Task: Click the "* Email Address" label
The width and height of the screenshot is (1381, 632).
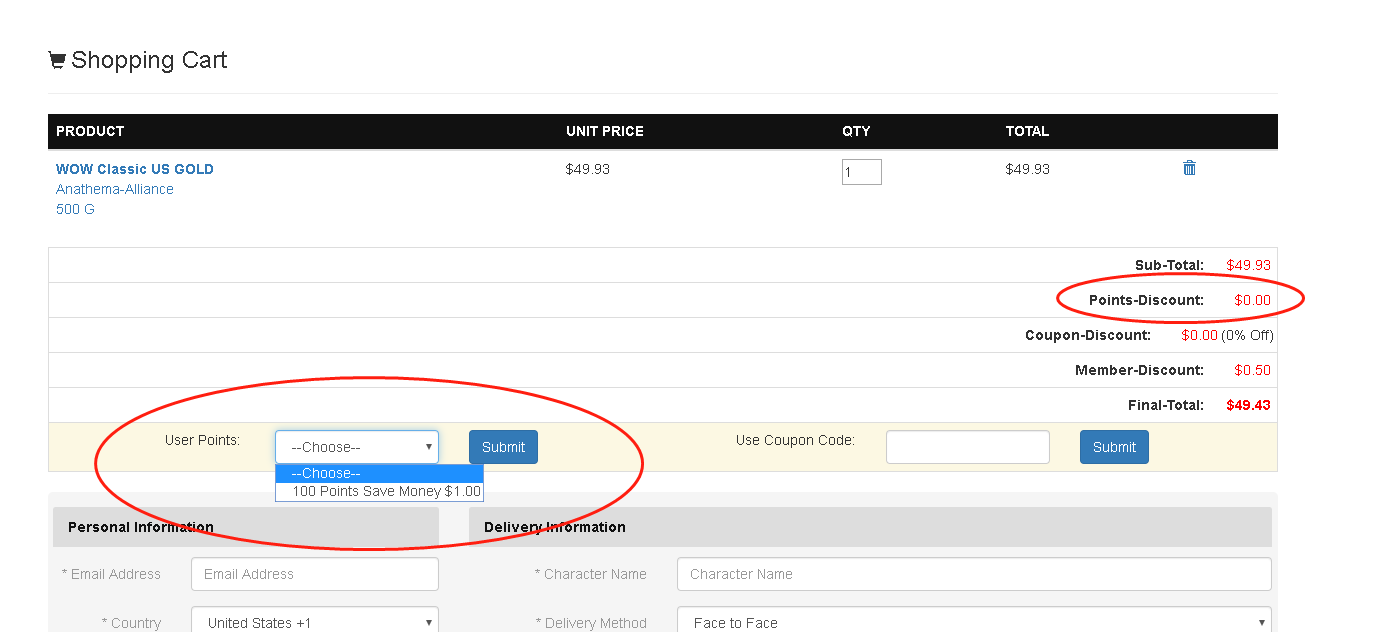Action: [x=111, y=574]
